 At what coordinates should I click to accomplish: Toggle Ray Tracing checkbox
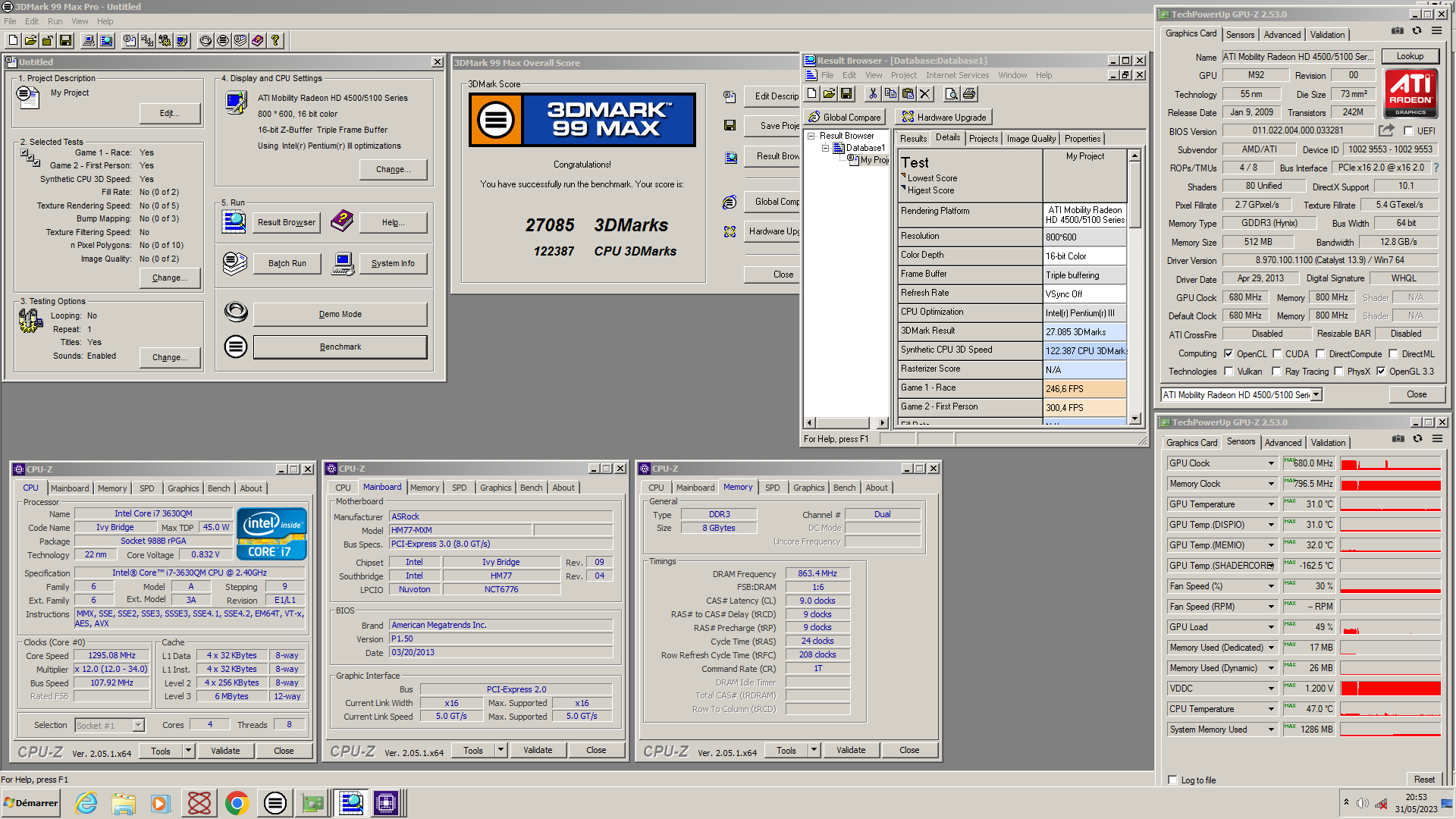[1277, 372]
